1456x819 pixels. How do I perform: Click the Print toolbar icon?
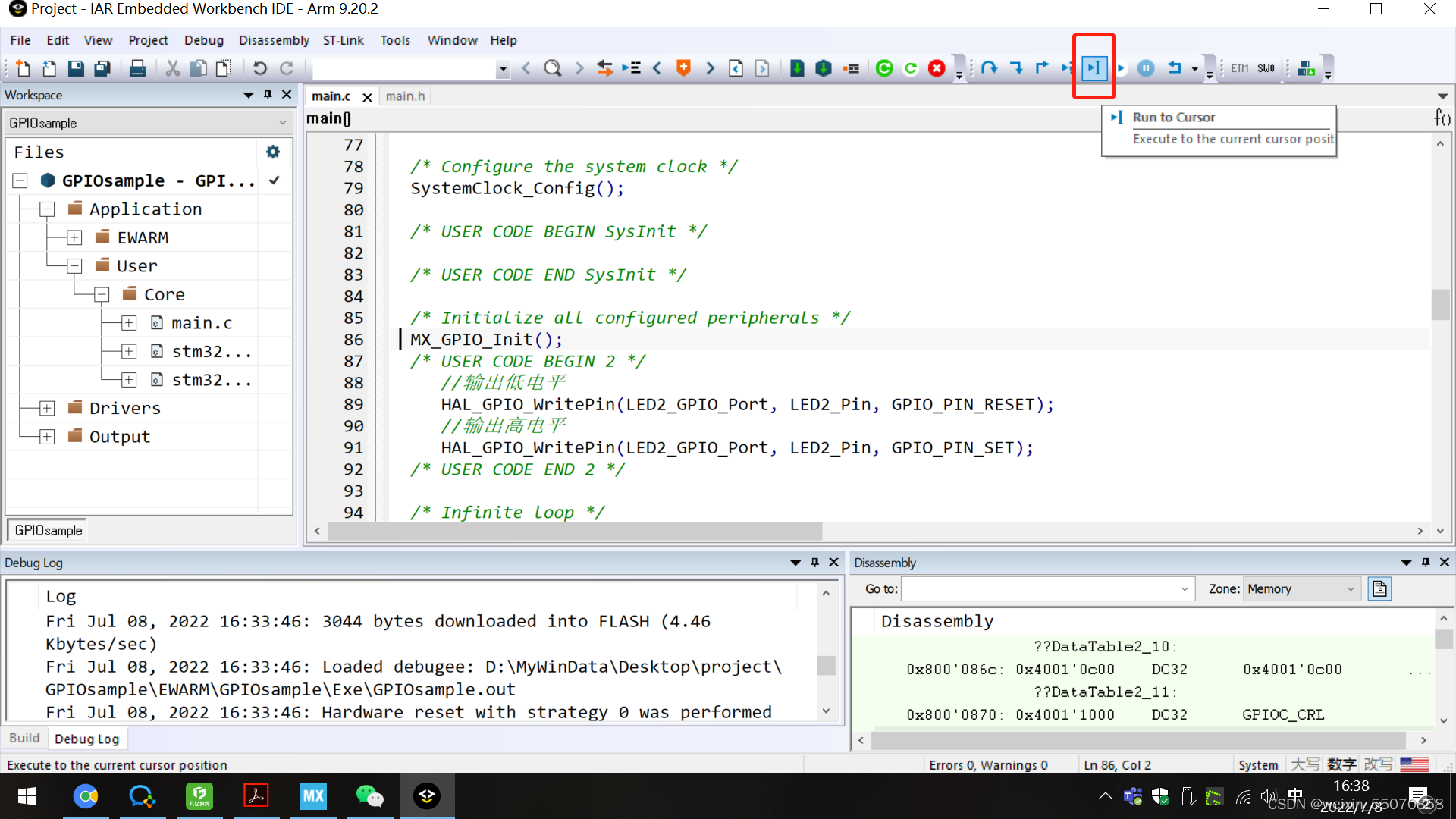pyautogui.click(x=137, y=68)
